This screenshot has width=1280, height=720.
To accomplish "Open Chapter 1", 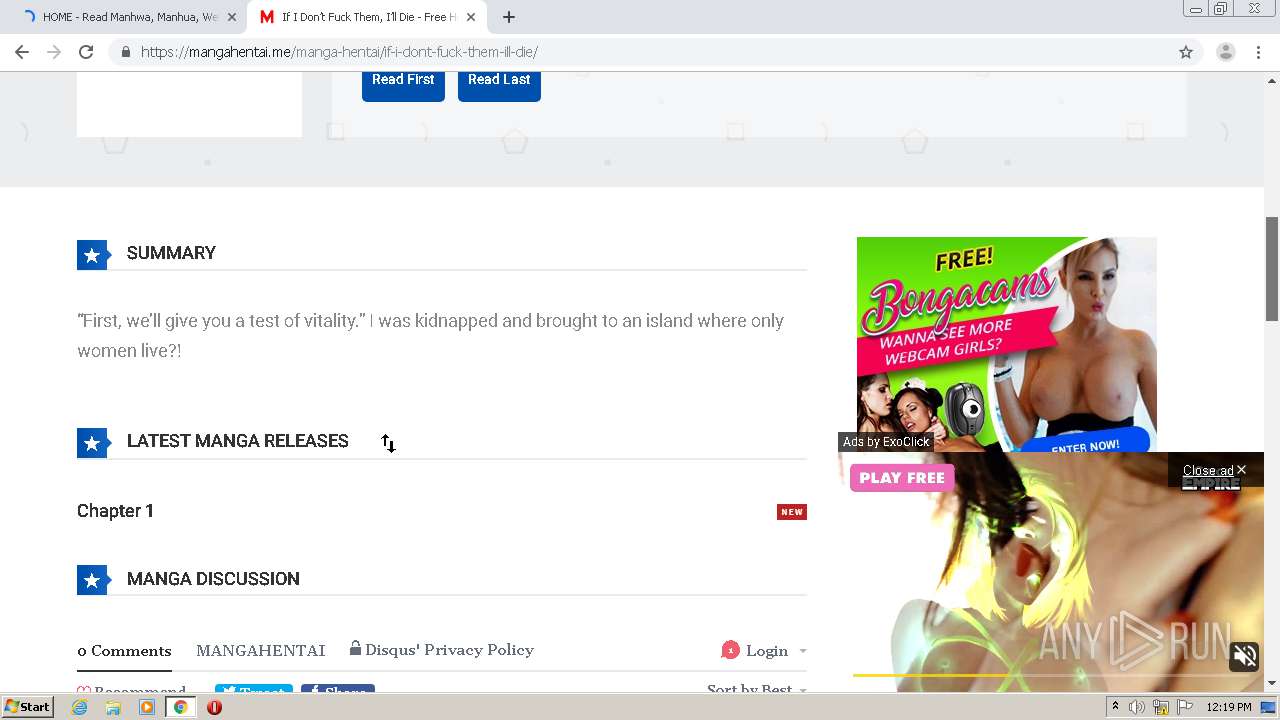I will click(115, 511).
